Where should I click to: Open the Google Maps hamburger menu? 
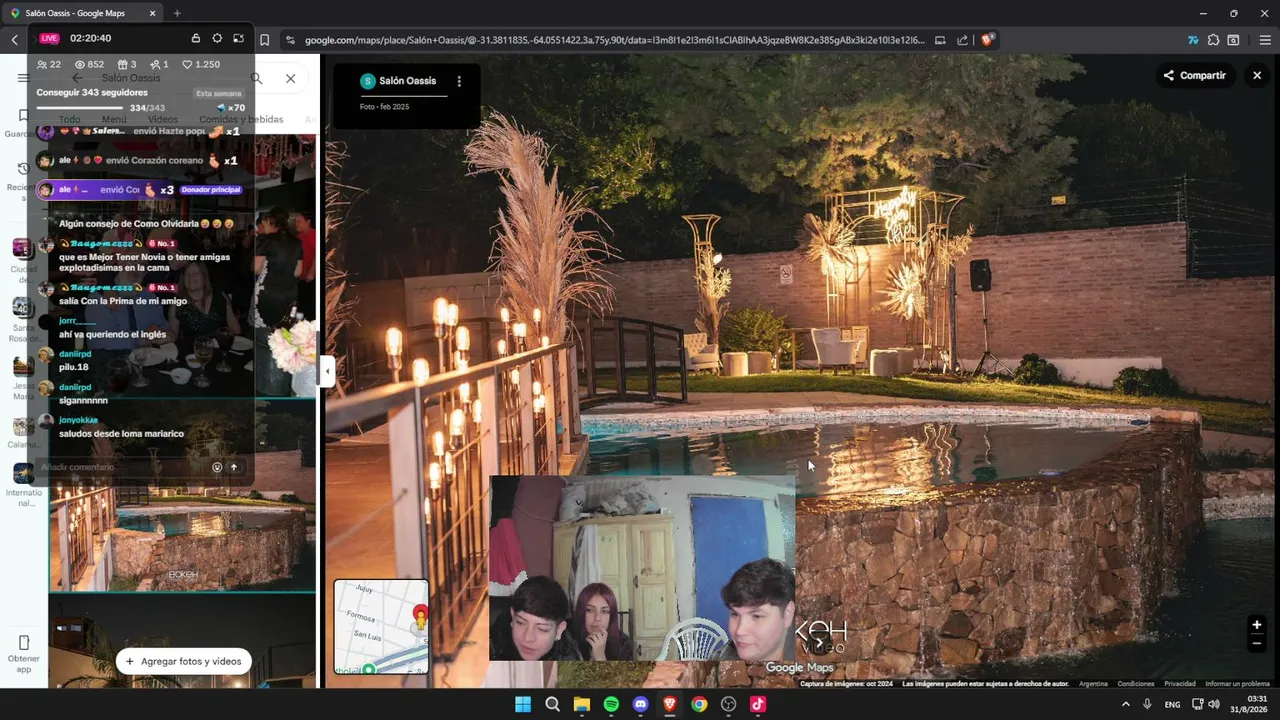[23, 78]
